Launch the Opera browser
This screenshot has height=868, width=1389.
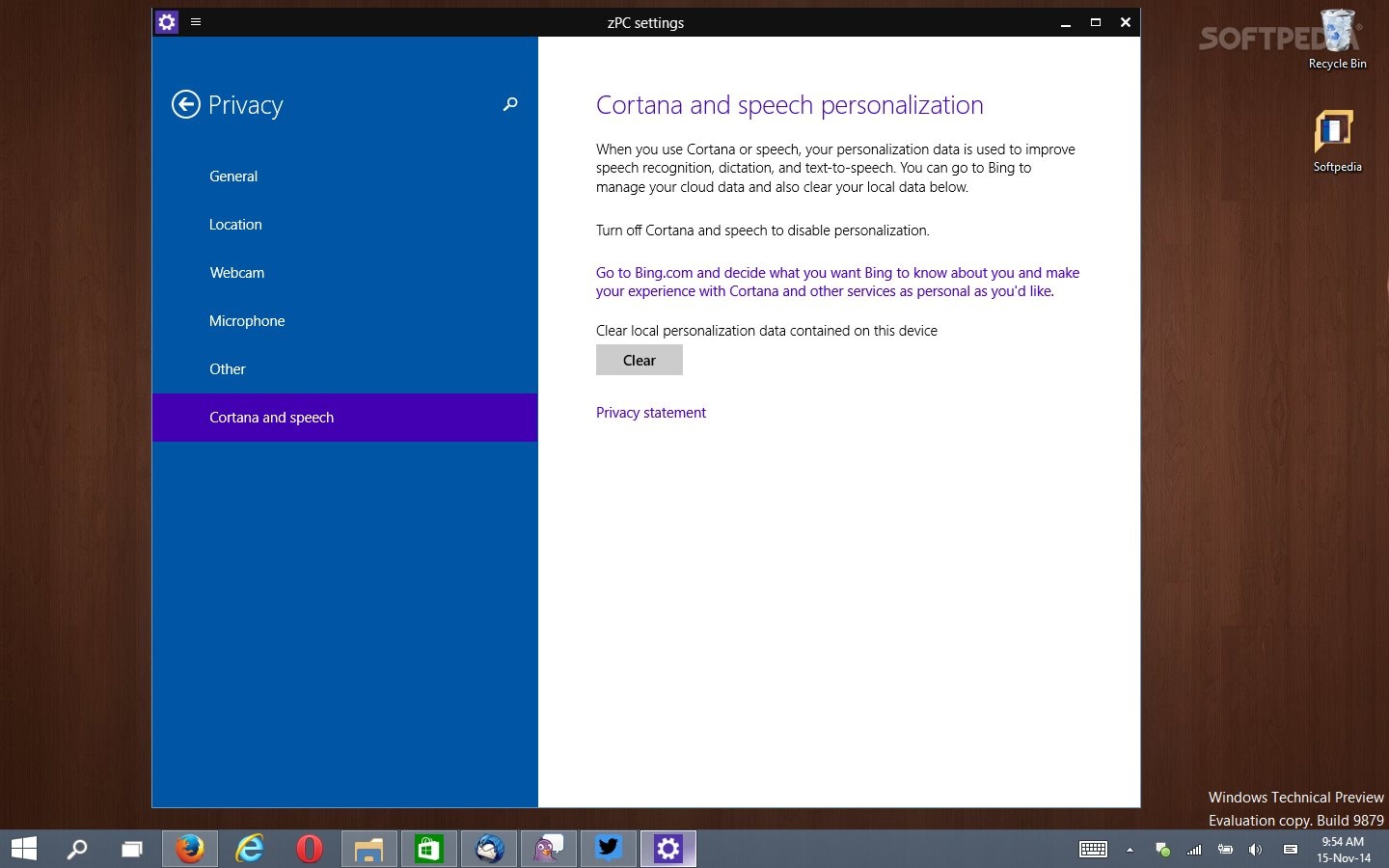point(309,849)
